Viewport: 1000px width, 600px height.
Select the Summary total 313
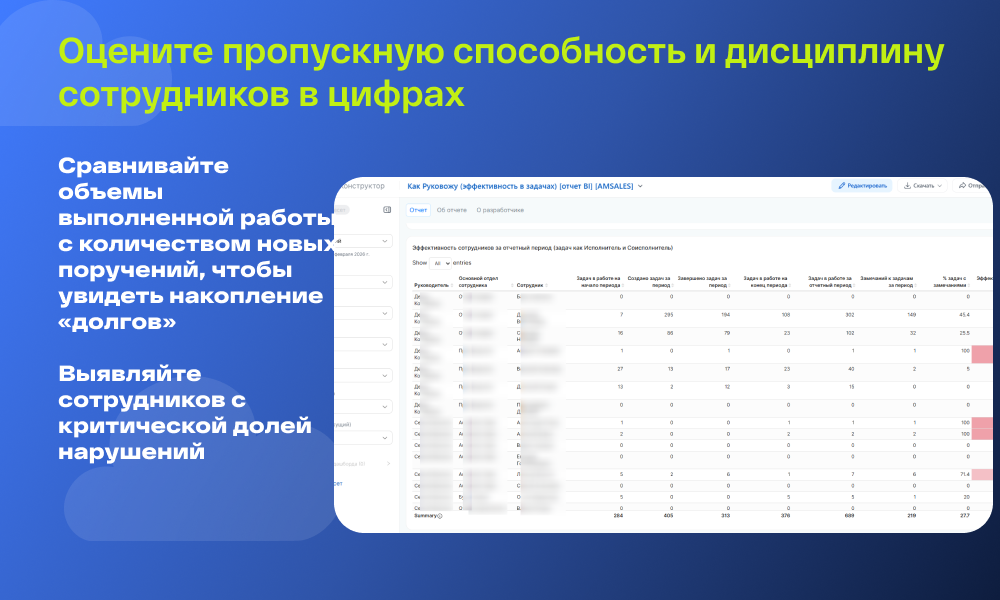(x=725, y=515)
